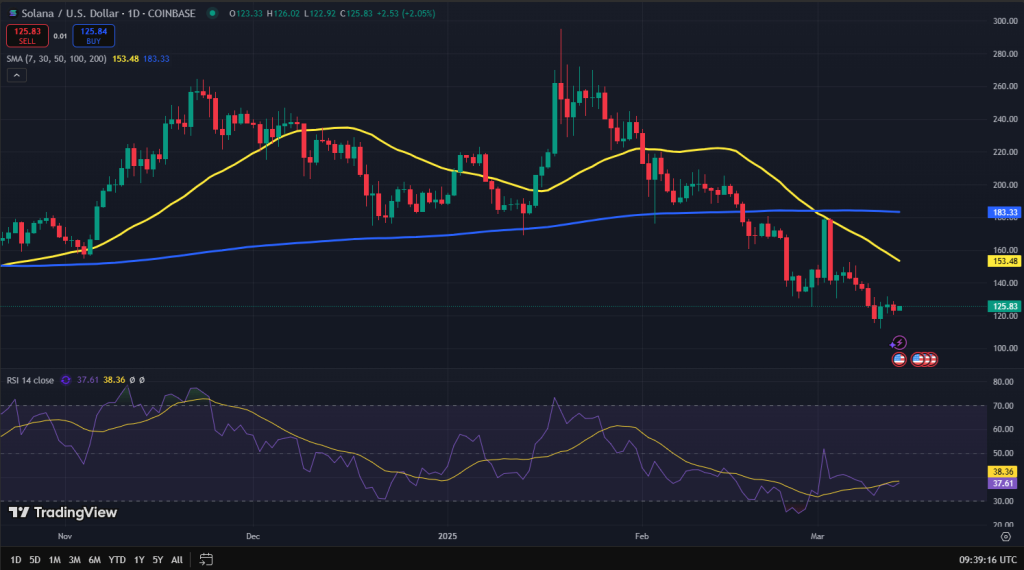Click the Feb label on the time axis
The width and height of the screenshot is (1024, 570).
(642, 537)
